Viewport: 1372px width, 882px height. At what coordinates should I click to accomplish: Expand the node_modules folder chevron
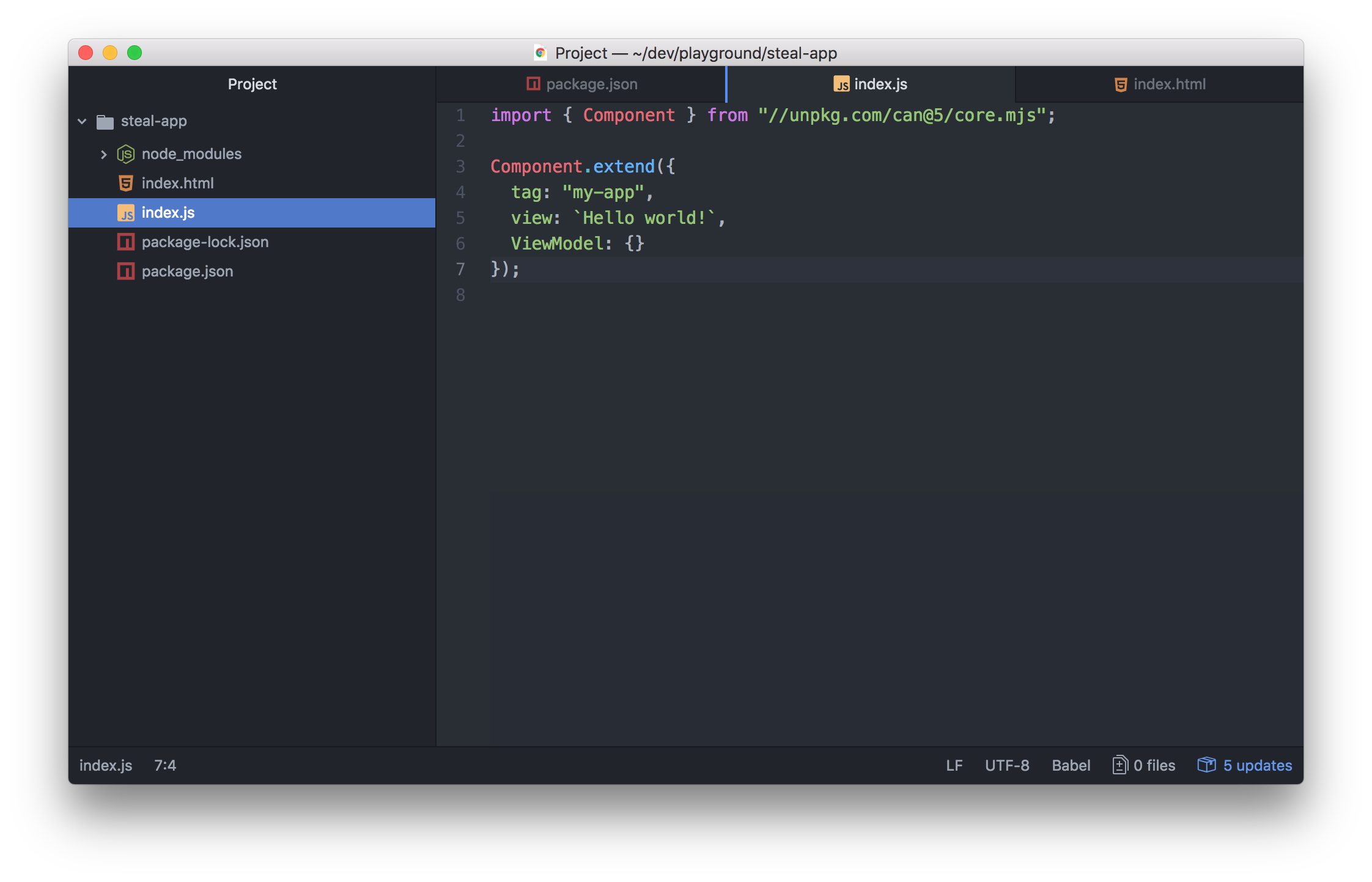tap(103, 154)
